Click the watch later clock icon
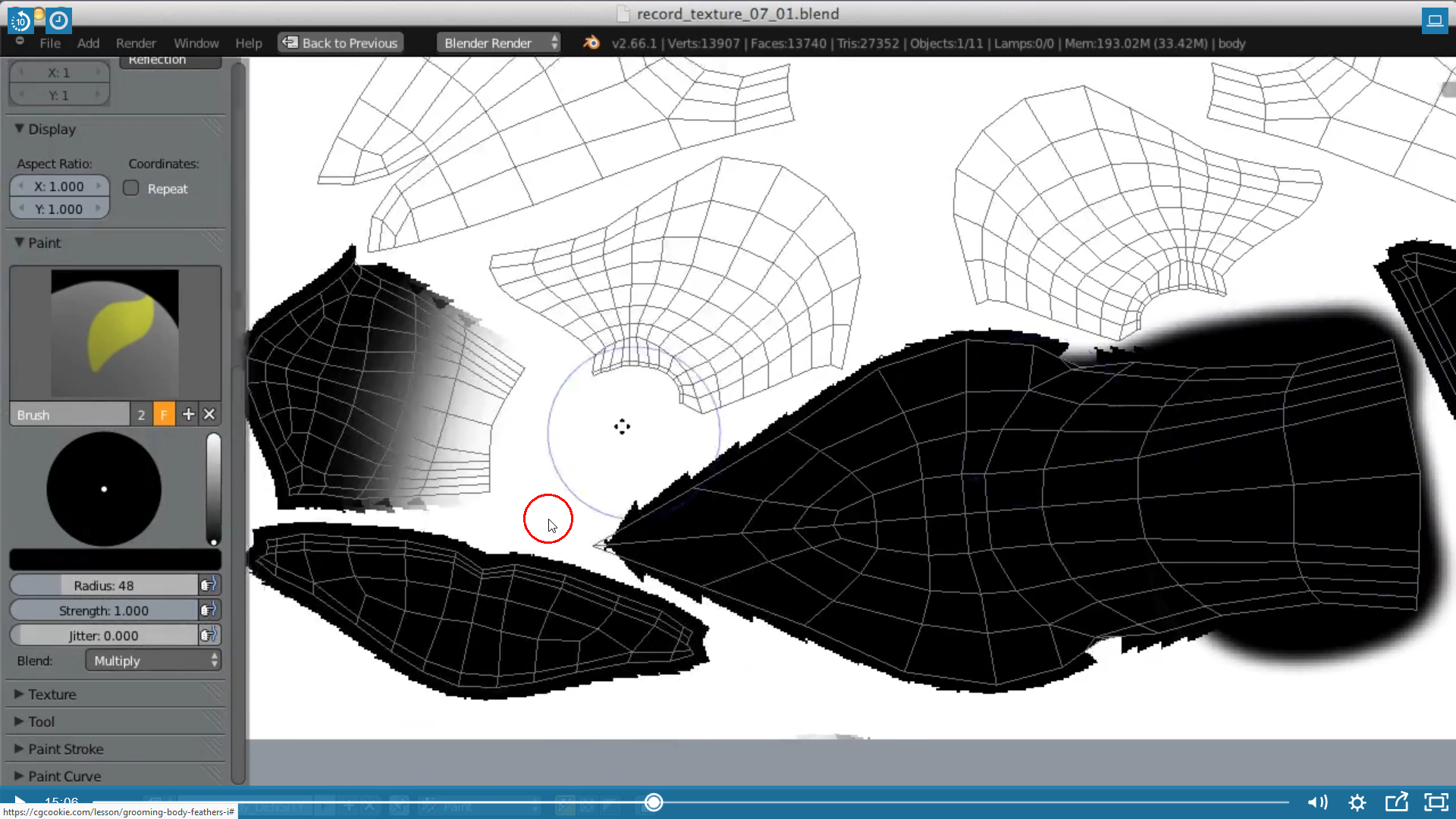 [x=58, y=20]
